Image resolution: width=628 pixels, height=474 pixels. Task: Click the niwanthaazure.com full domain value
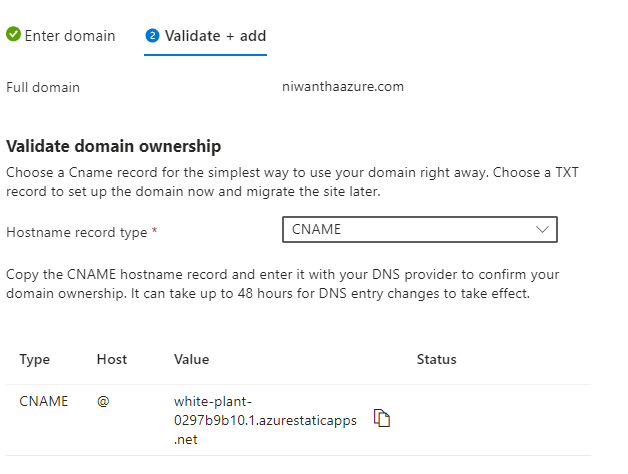(x=343, y=87)
